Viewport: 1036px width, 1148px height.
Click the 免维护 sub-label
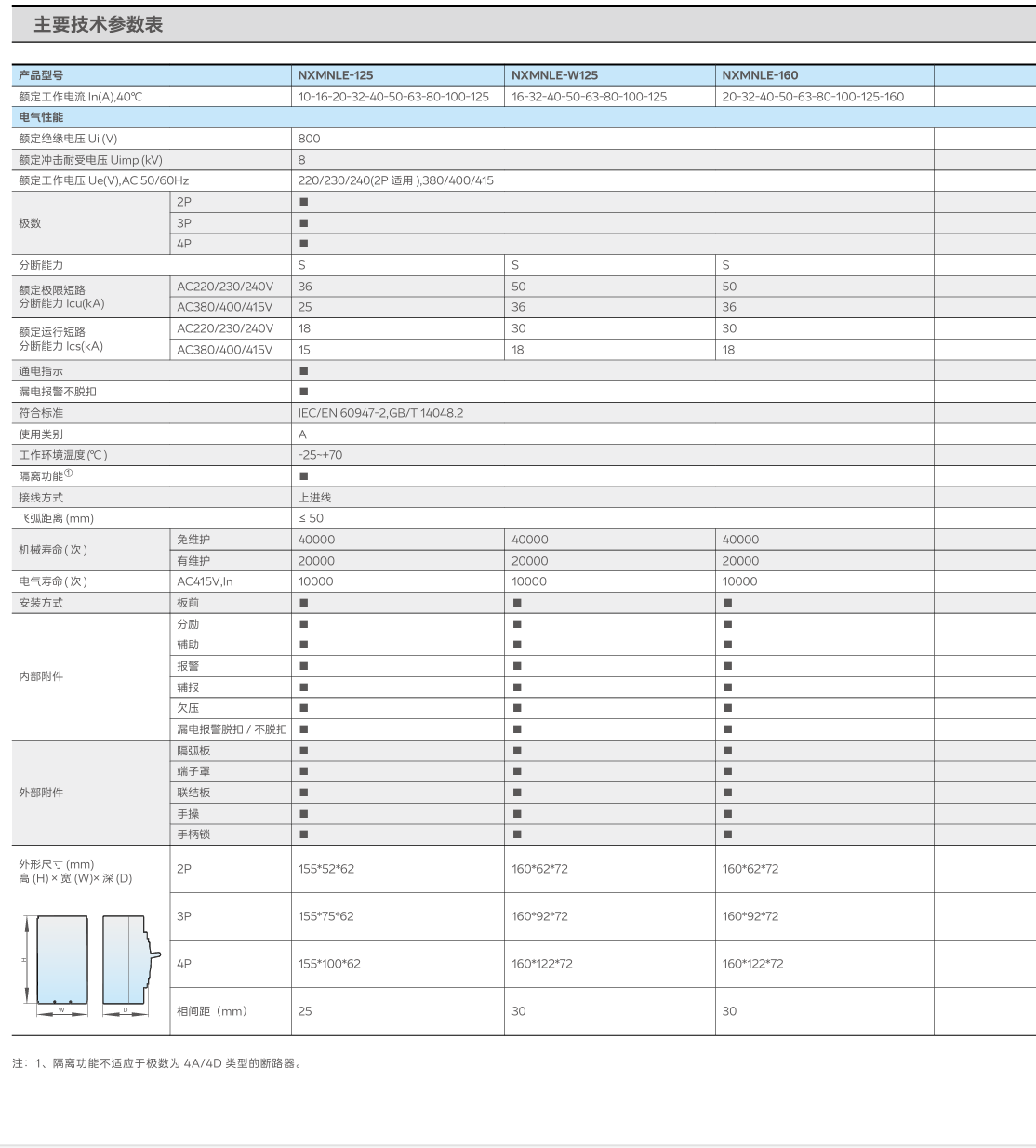point(193,540)
